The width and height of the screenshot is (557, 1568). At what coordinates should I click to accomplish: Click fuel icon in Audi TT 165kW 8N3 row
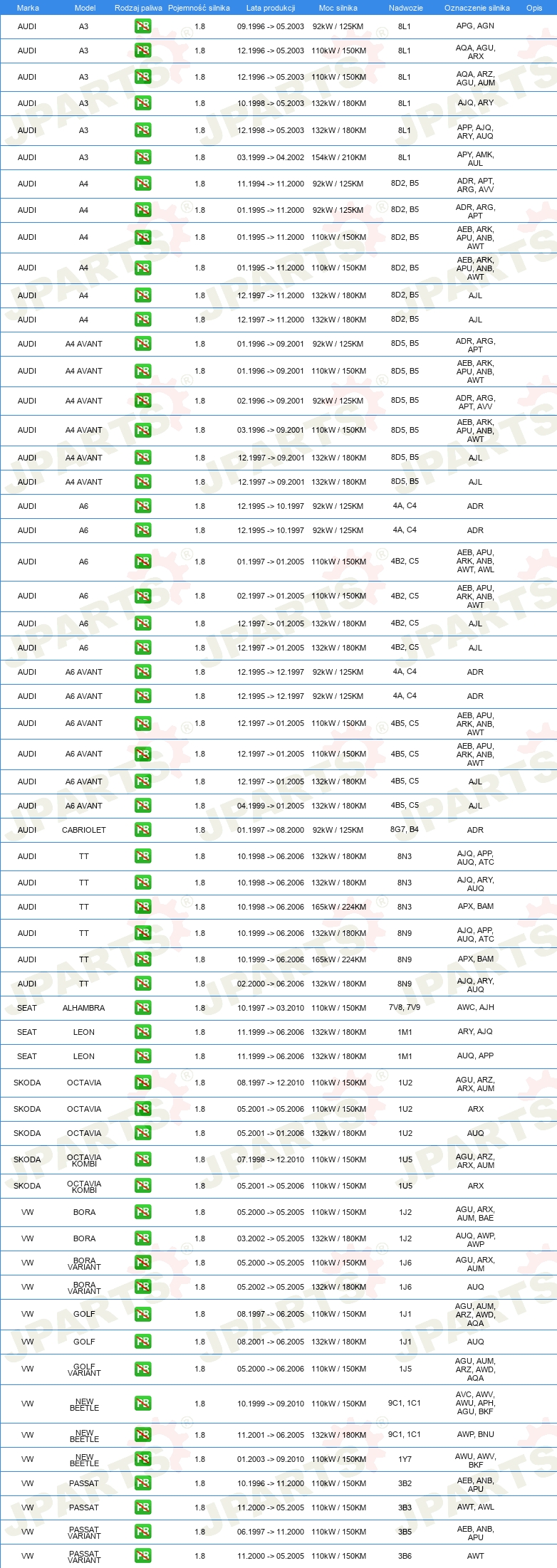(142, 907)
